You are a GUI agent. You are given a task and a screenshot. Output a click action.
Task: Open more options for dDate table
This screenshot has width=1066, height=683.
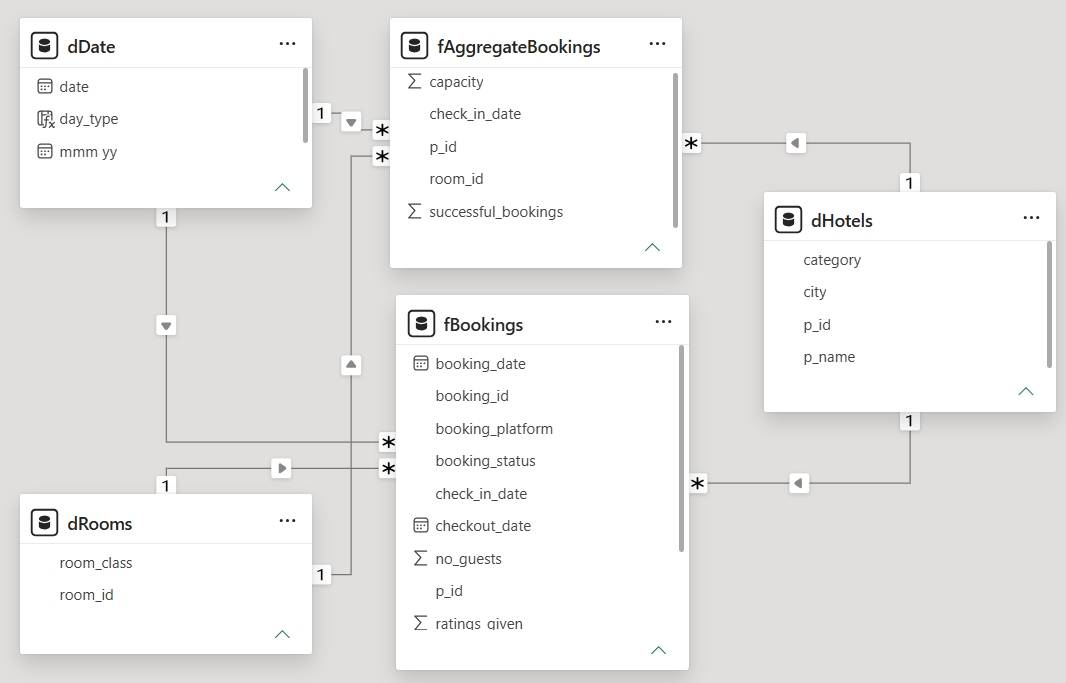[288, 43]
